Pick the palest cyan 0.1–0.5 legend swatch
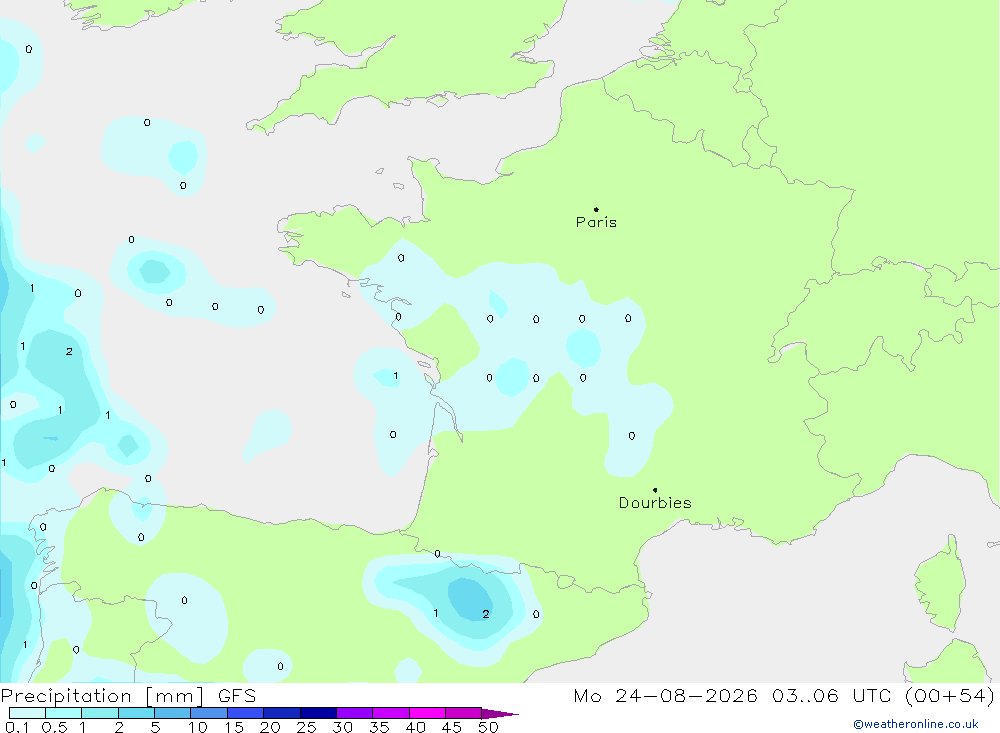The image size is (1000, 733). pos(27,713)
